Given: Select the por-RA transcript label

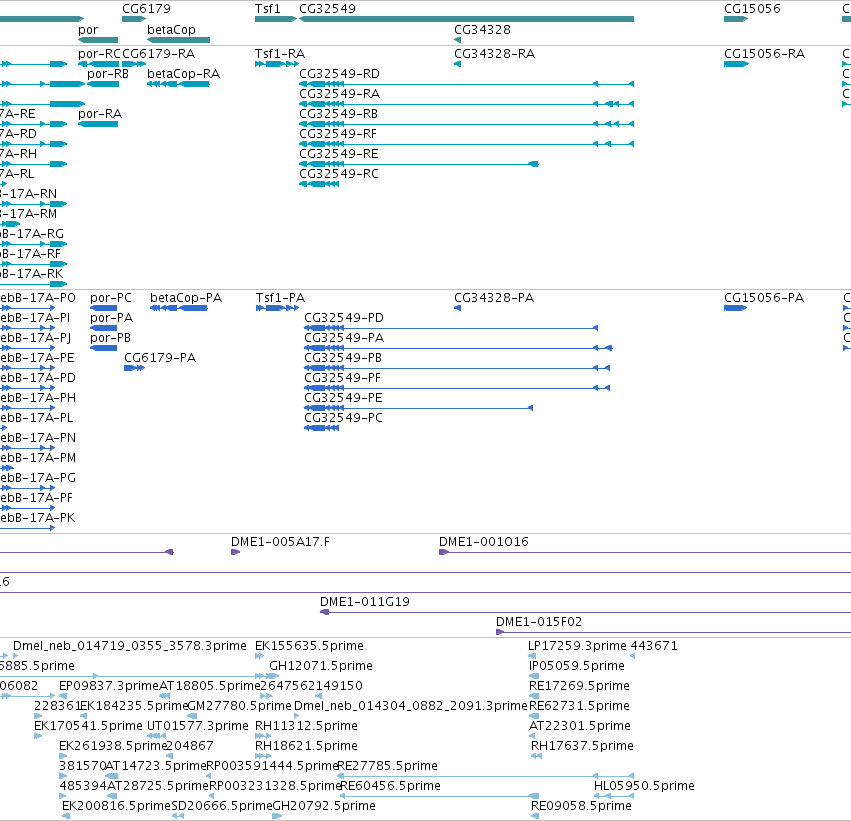Looking at the screenshot, I should 100,114.
